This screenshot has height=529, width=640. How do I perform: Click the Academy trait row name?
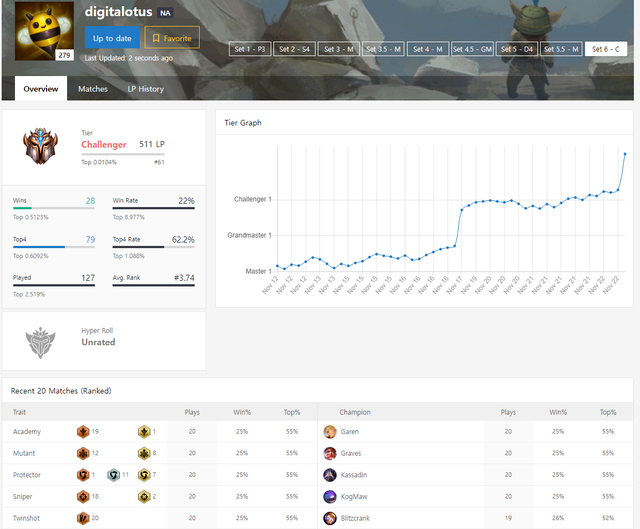click(27, 431)
